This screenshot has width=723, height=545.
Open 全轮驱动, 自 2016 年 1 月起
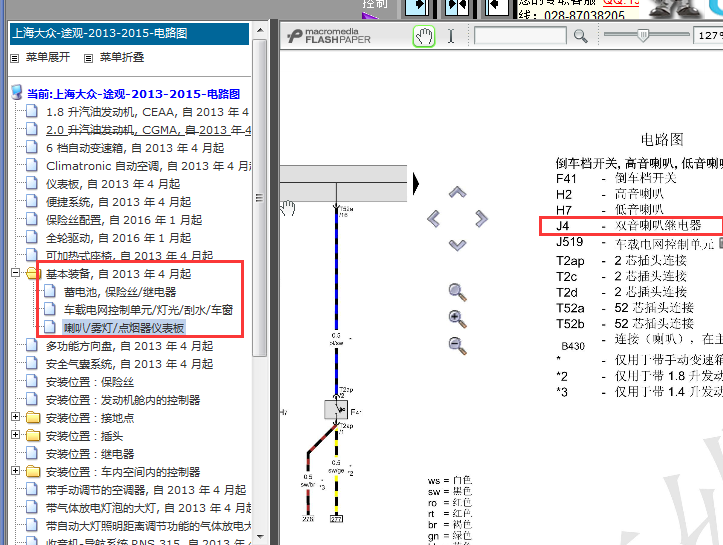(x=119, y=238)
